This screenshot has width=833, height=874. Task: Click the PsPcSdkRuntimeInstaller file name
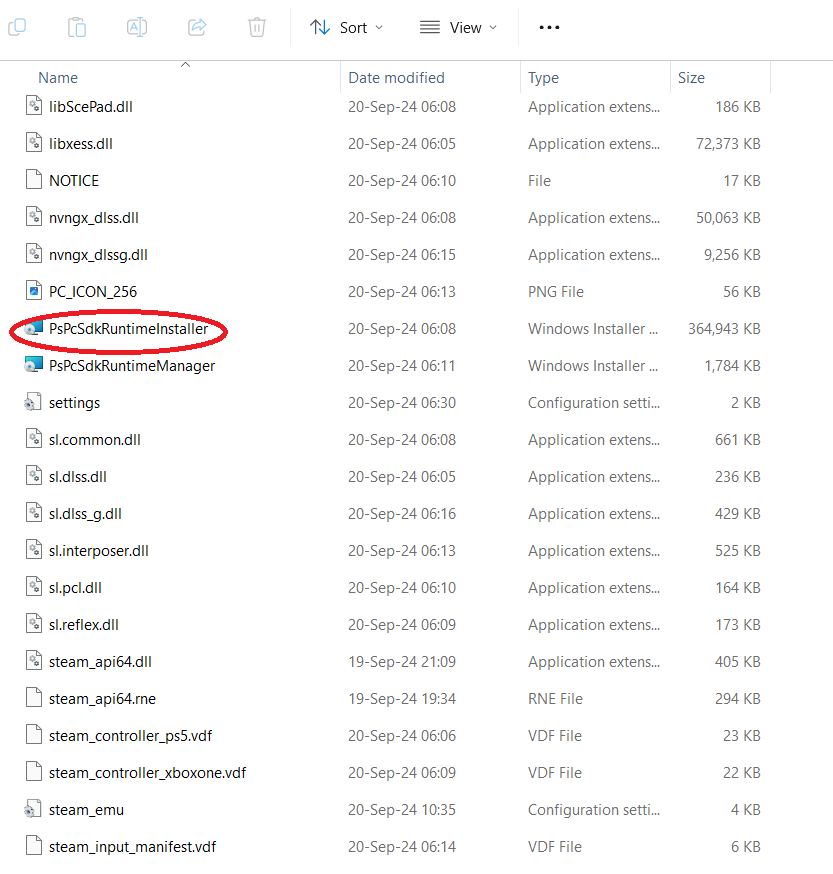point(128,329)
